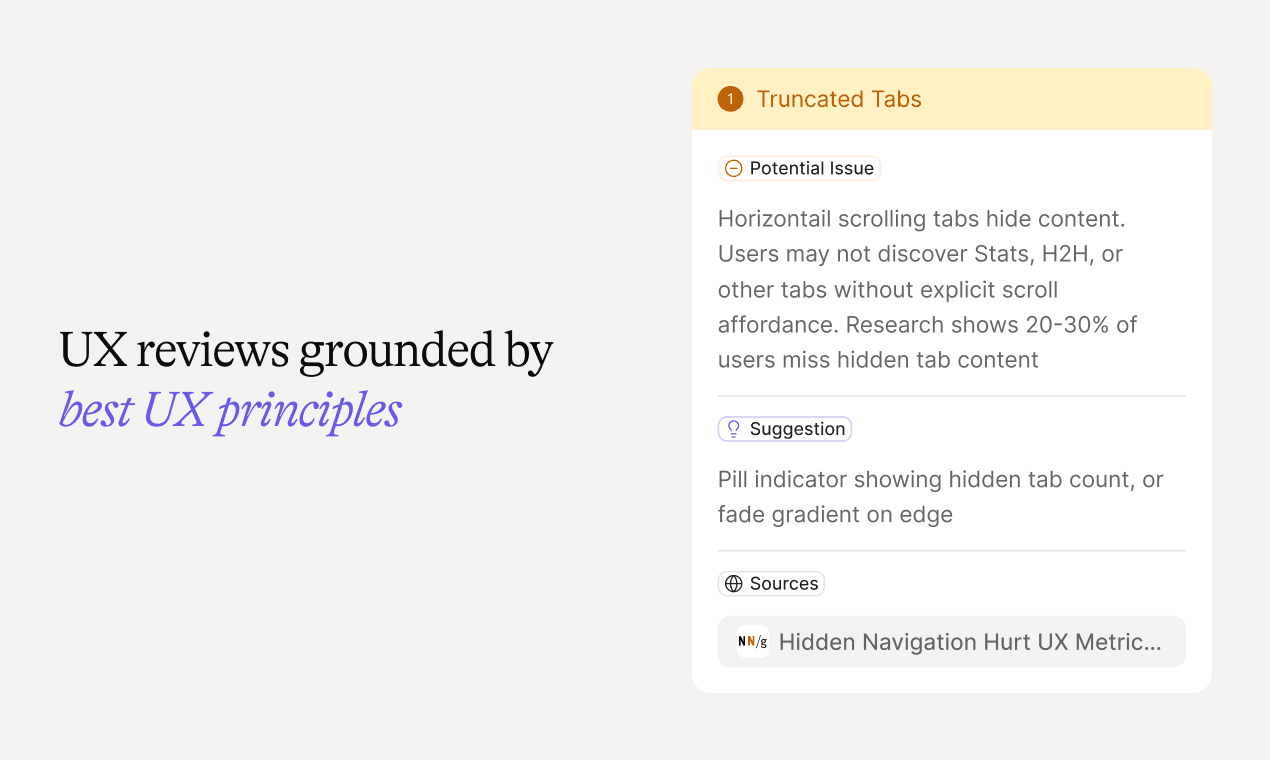Click the best UX principles italic text
This screenshot has height=760, width=1270.
pyautogui.click(x=229, y=410)
